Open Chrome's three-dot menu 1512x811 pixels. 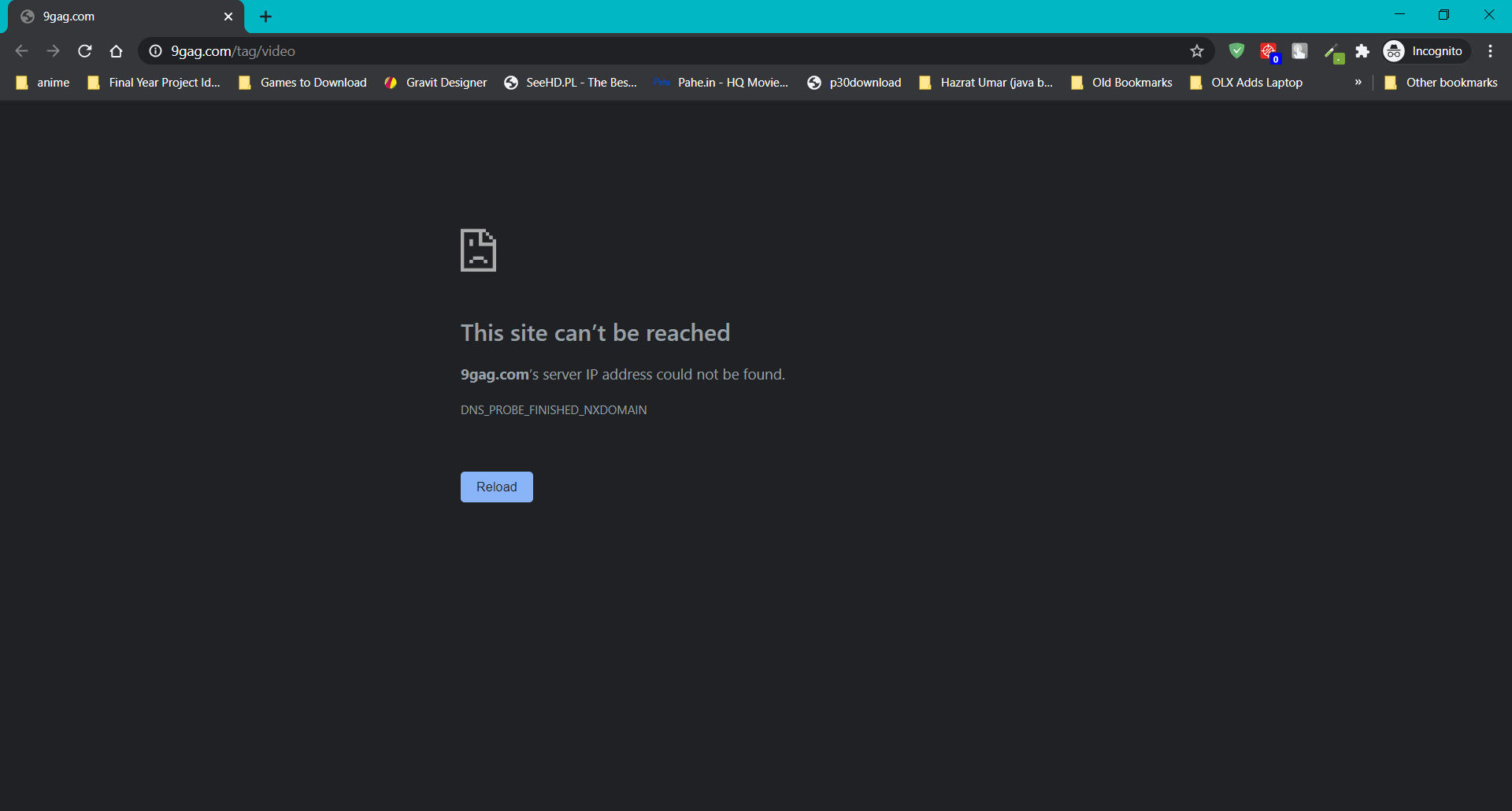point(1490,51)
